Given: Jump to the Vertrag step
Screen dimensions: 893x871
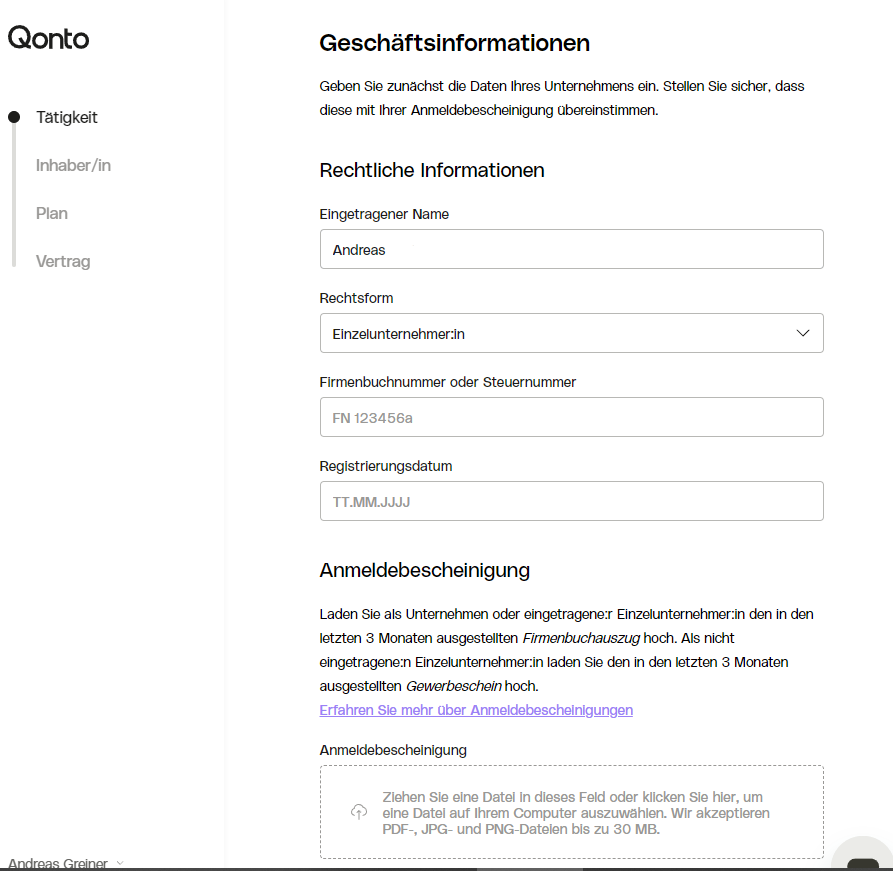Looking at the screenshot, I should tap(63, 261).
